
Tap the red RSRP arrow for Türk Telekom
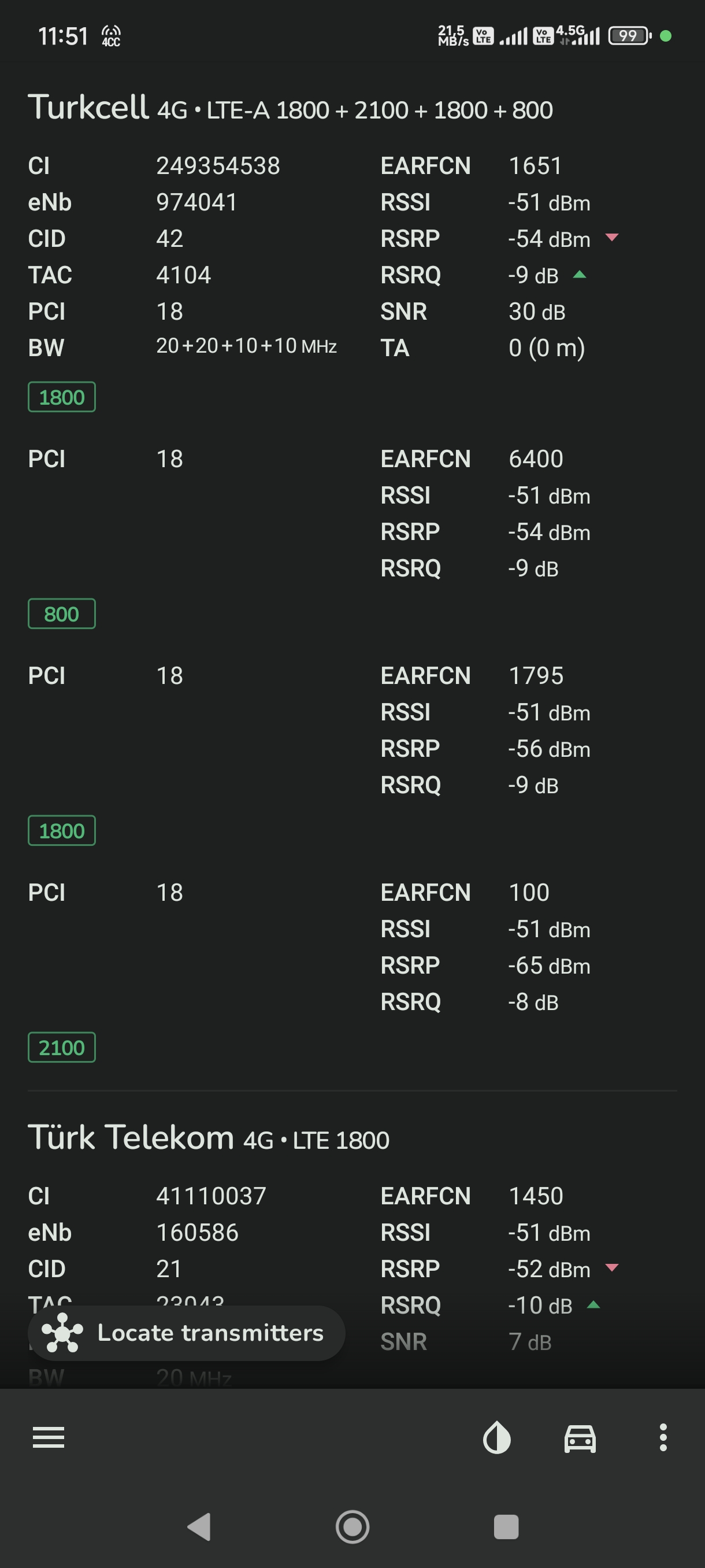click(612, 1267)
